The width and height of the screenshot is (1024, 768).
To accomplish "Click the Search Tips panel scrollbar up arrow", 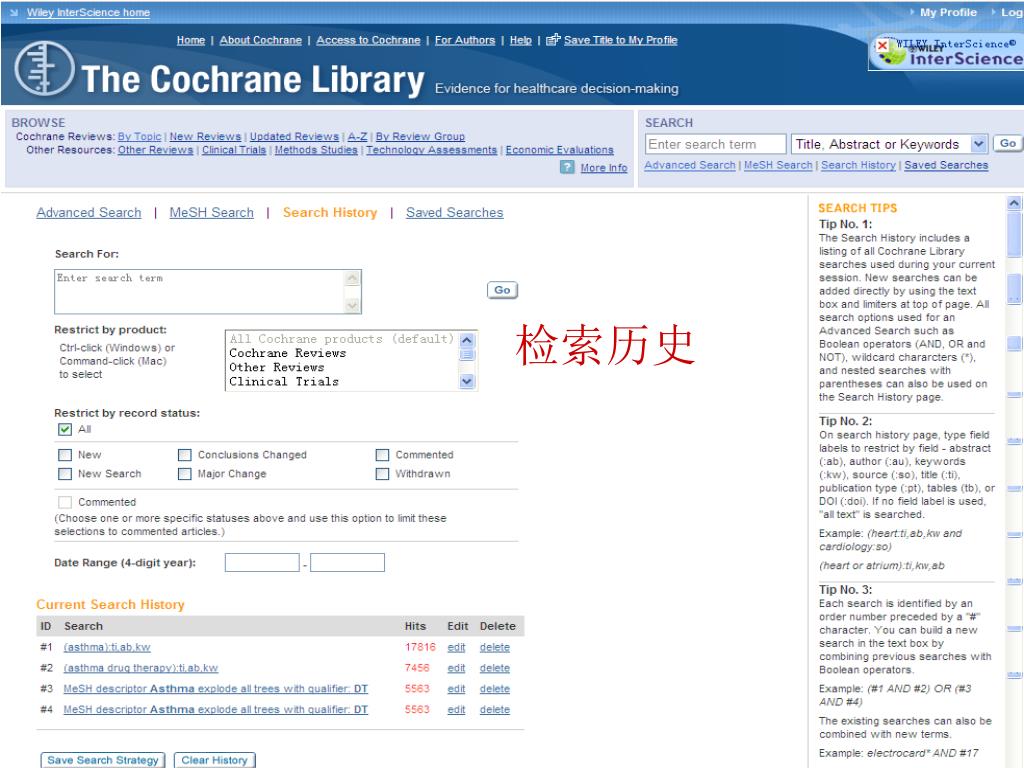I will tap(1014, 203).
